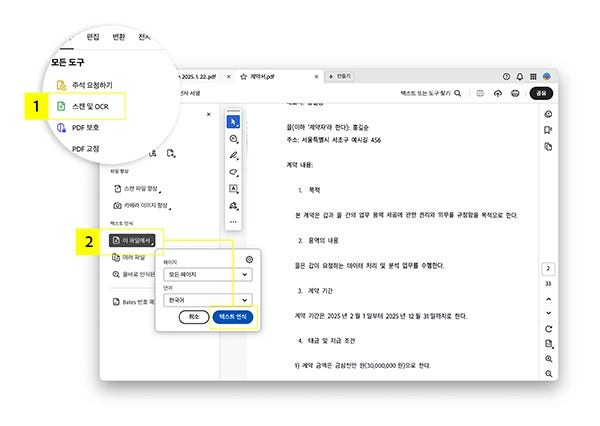Click the 공유 share button
The height and width of the screenshot is (426, 600).
pyautogui.click(x=541, y=93)
